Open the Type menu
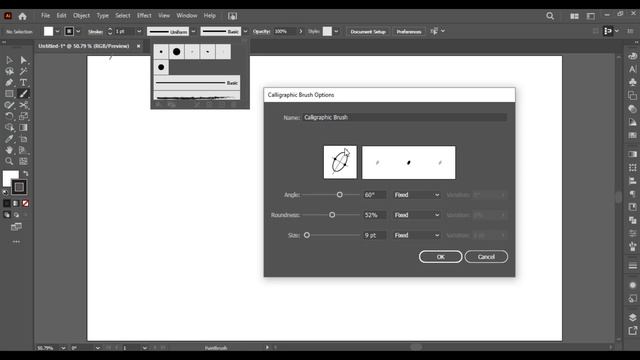 [x=102, y=16]
